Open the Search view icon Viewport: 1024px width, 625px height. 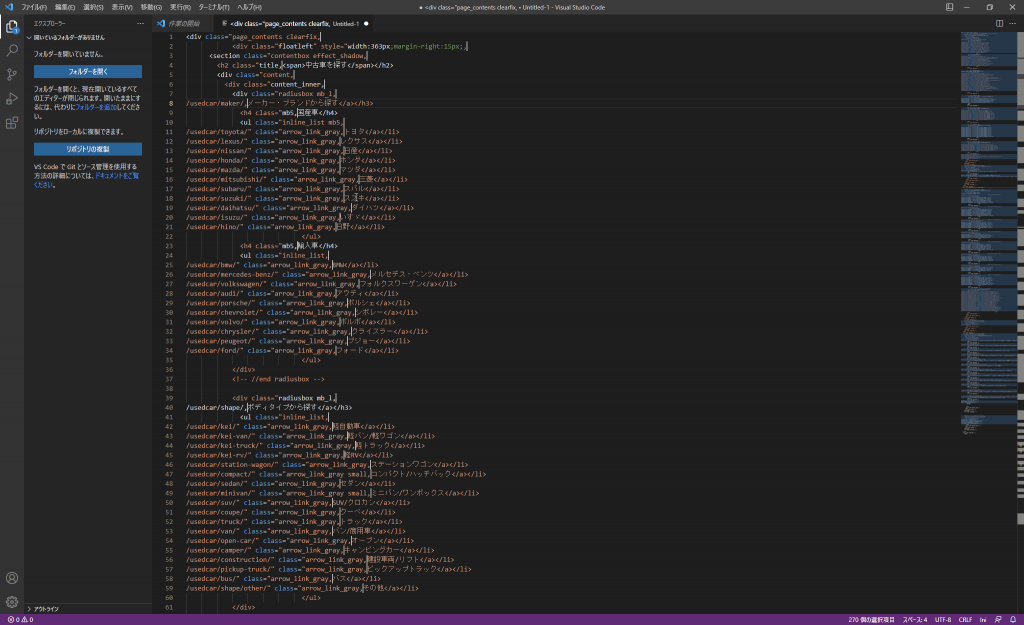pyautogui.click(x=12, y=50)
